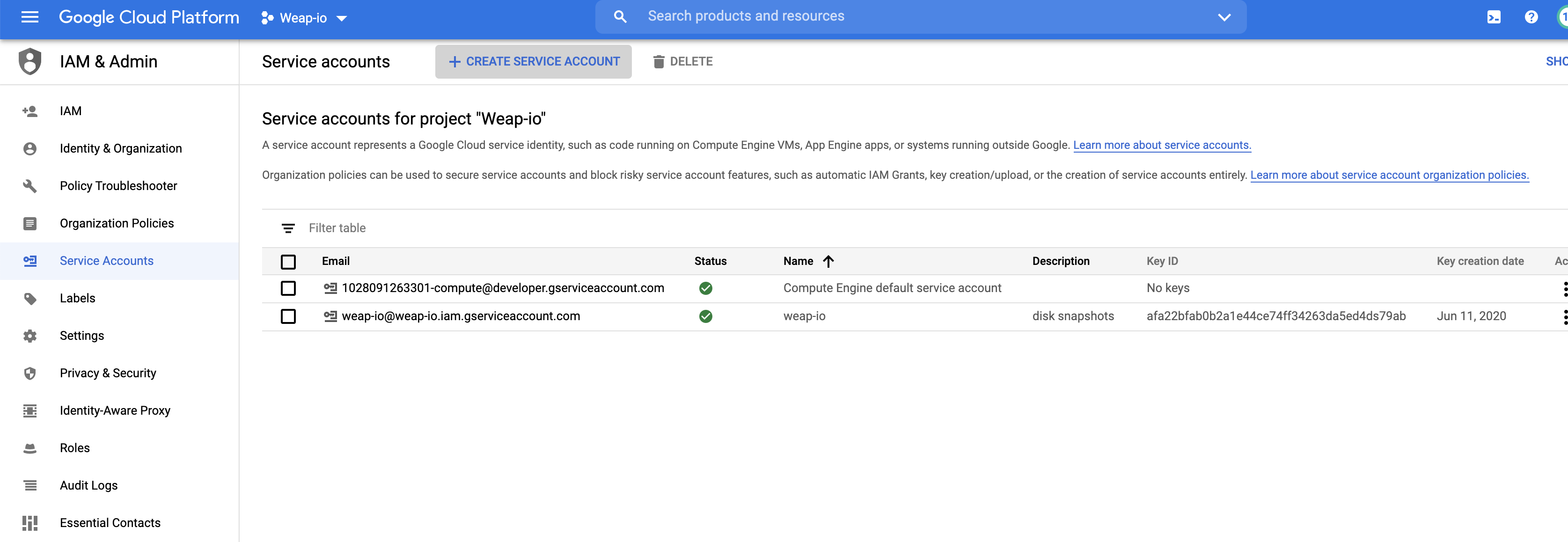The image size is (1568, 542).
Task: Open Identity-Aware Proxy sidebar item
Action: (x=119, y=410)
